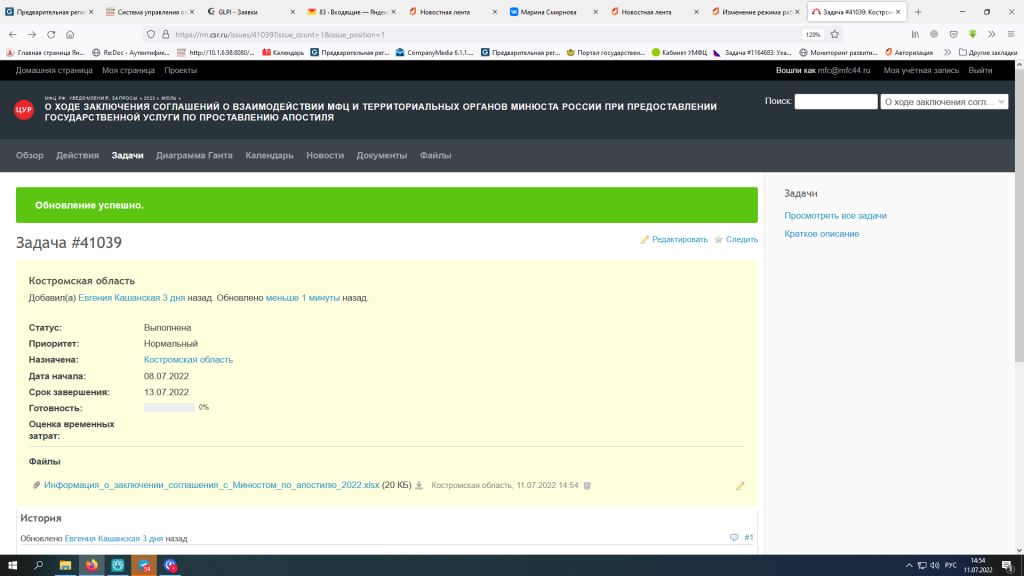Screen dimensions: 1024x576
Task: Open Просмотреть все задачи in the sidebar
Action: point(835,215)
